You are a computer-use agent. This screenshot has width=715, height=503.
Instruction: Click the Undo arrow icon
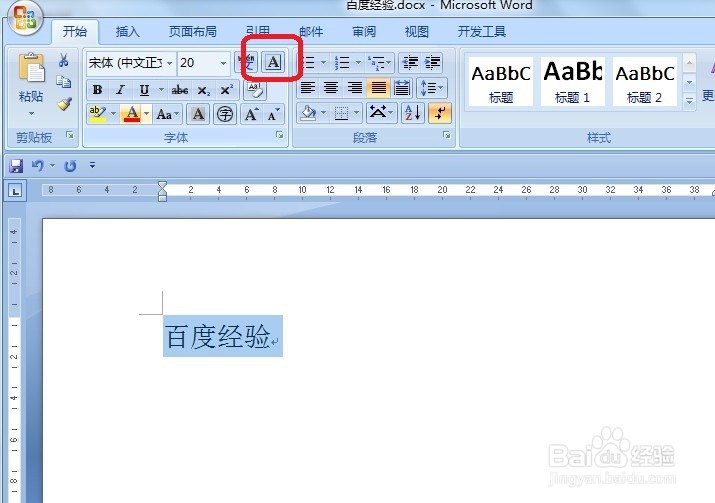[x=37, y=166]
